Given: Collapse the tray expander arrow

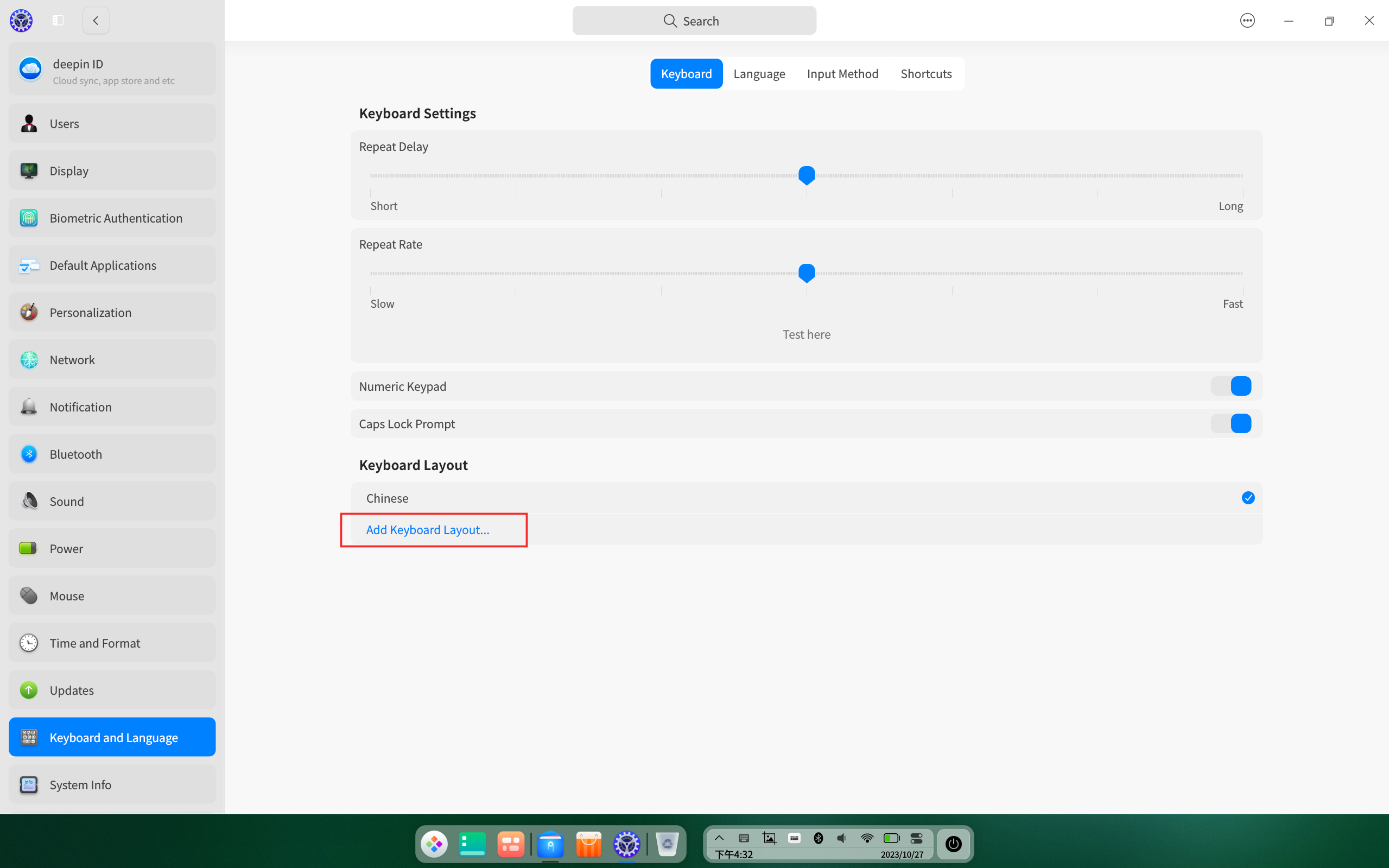Looking at the screenshot, I should (719, 838).
